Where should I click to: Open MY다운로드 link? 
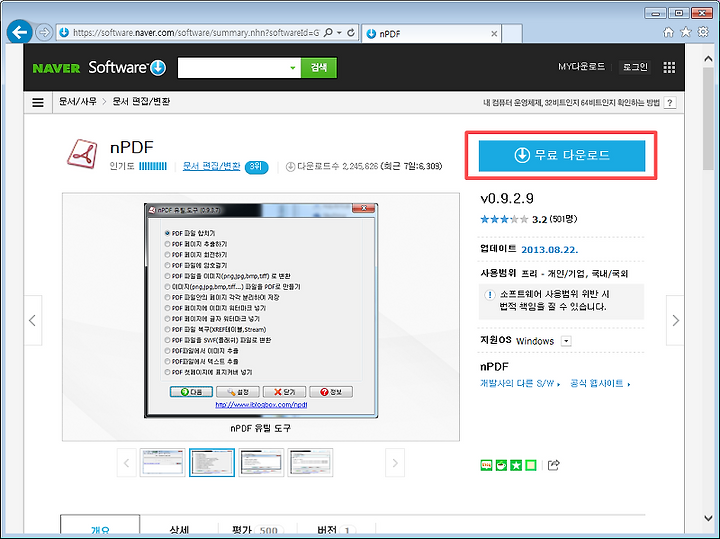pos(581,67)
